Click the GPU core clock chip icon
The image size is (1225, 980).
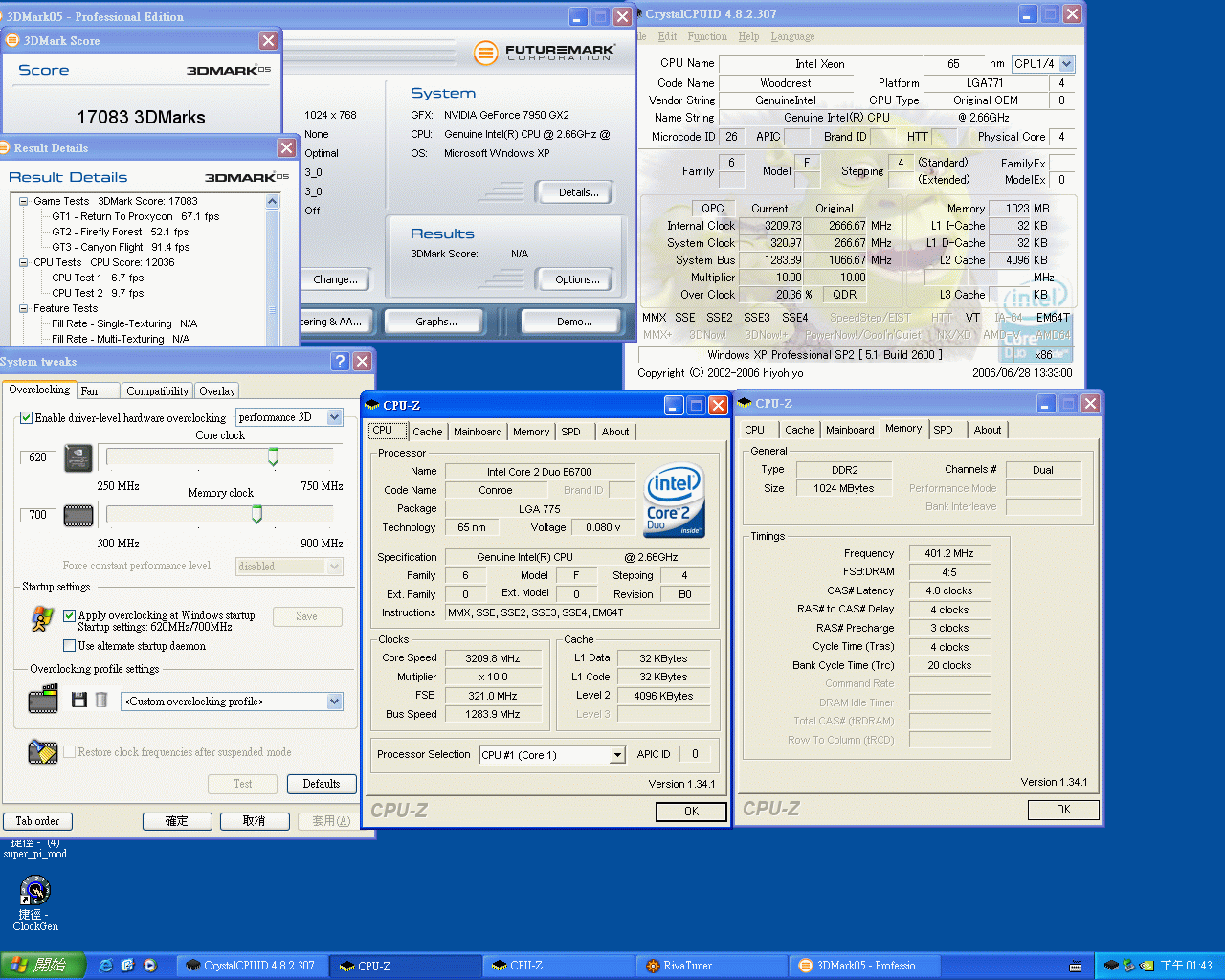point(78,458)
